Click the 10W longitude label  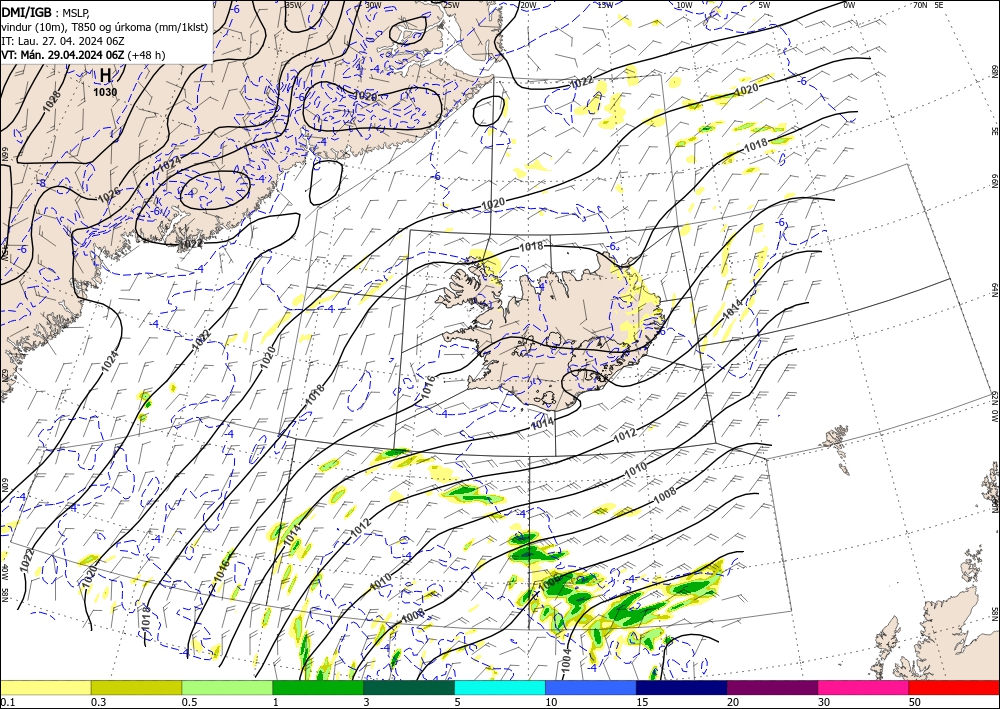click(x=684, y=5)
